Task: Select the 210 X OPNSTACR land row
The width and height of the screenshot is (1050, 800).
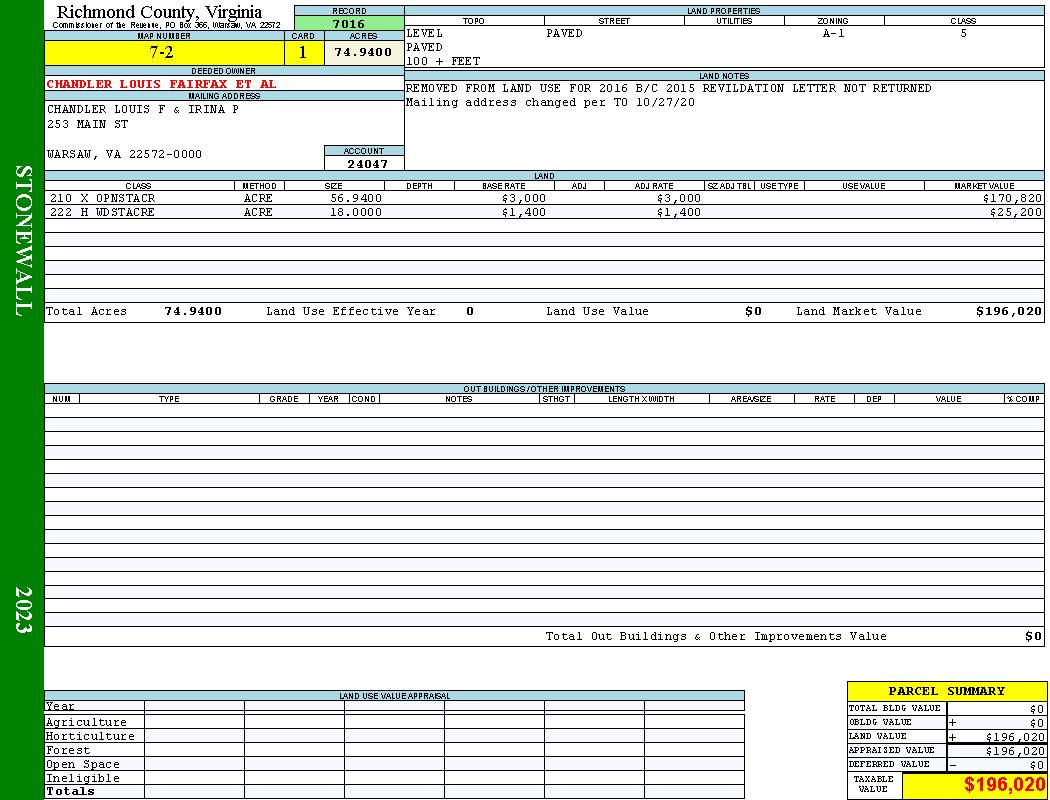Action: point(544,198)
